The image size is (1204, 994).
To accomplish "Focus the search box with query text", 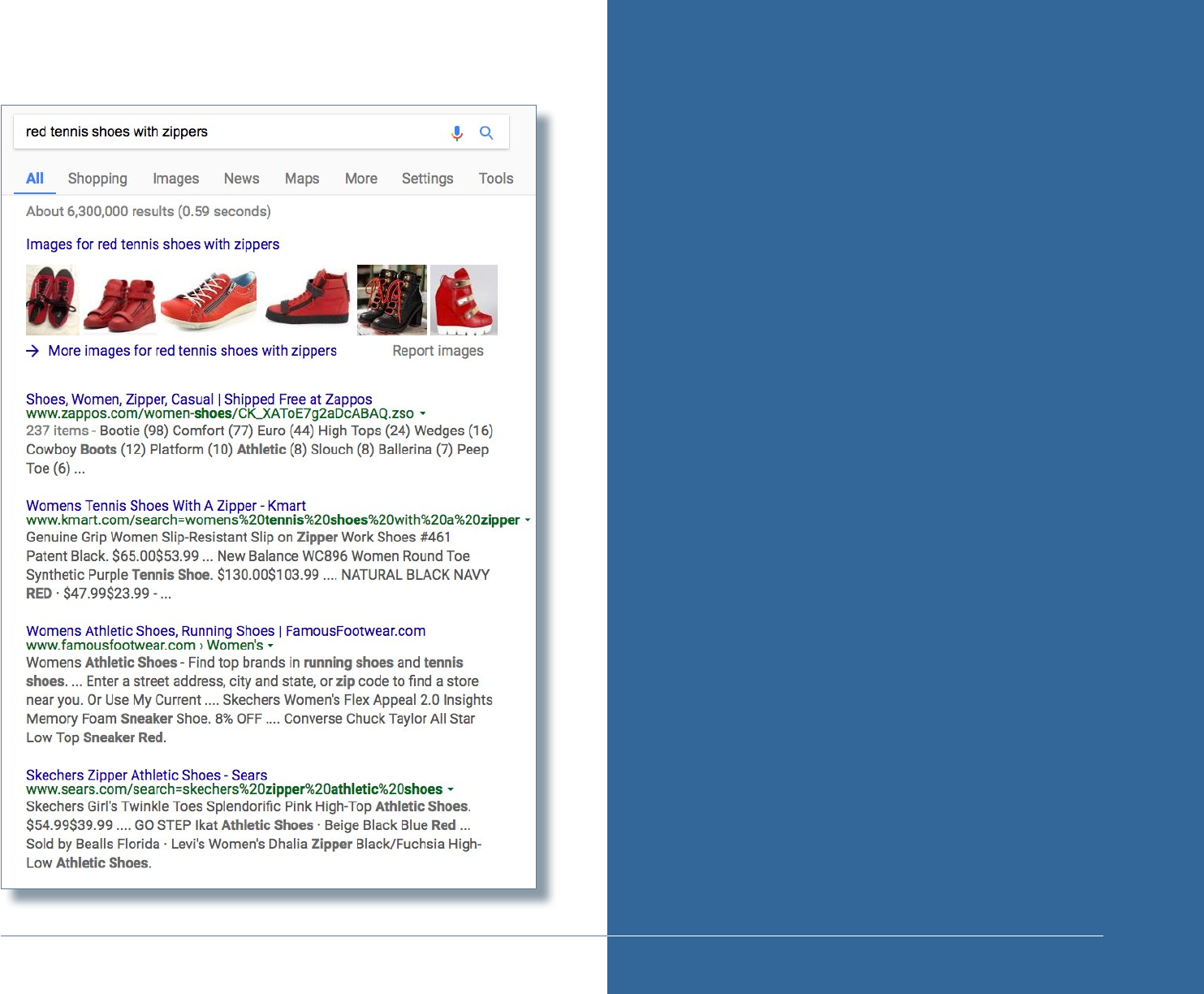I will [x=261, y=132].
